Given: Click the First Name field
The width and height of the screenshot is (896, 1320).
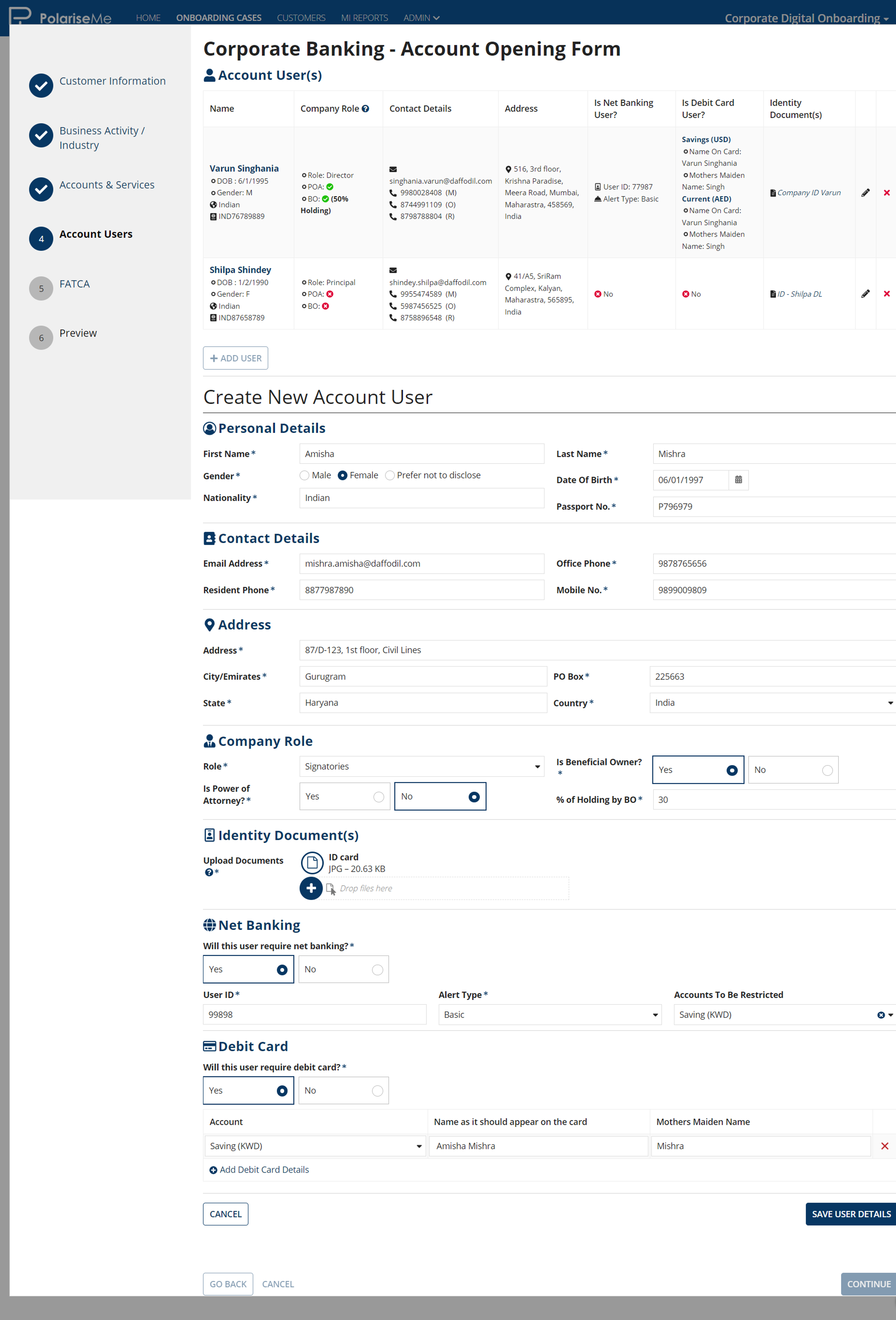Looking at the screenshot, I should coord(422,454).
